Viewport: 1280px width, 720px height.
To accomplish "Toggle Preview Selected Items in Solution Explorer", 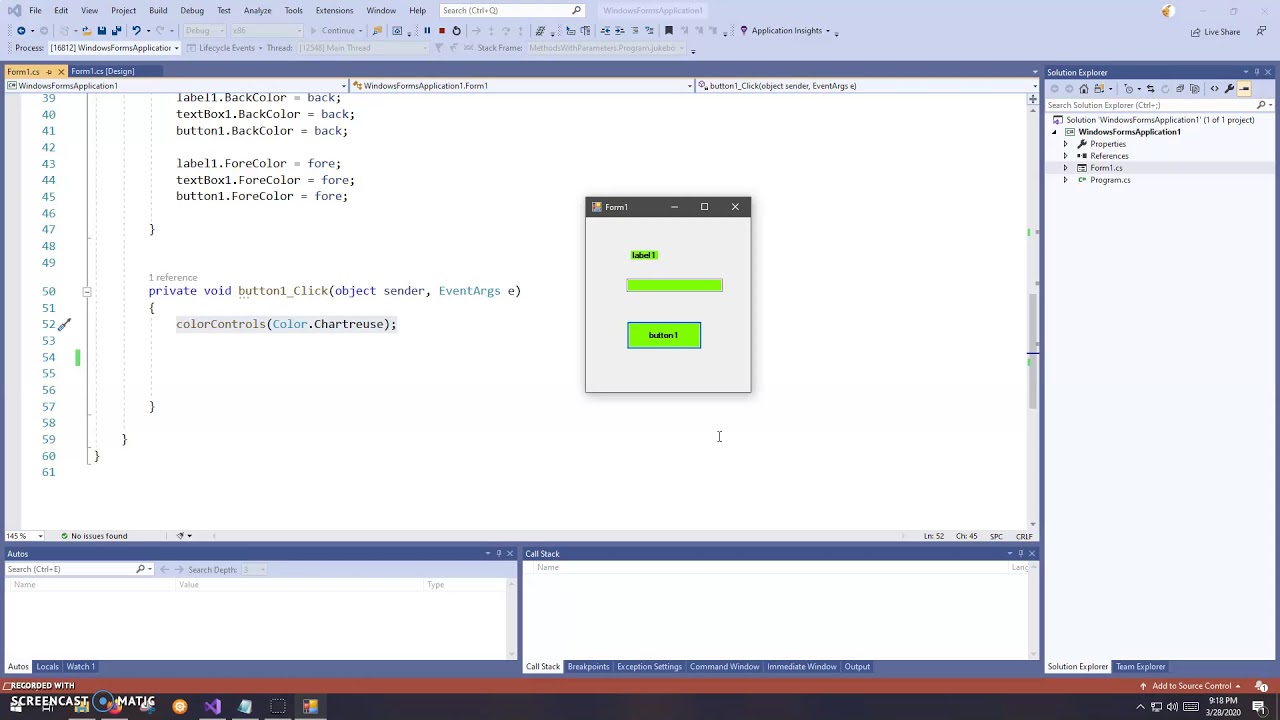I will [1244, 88].
